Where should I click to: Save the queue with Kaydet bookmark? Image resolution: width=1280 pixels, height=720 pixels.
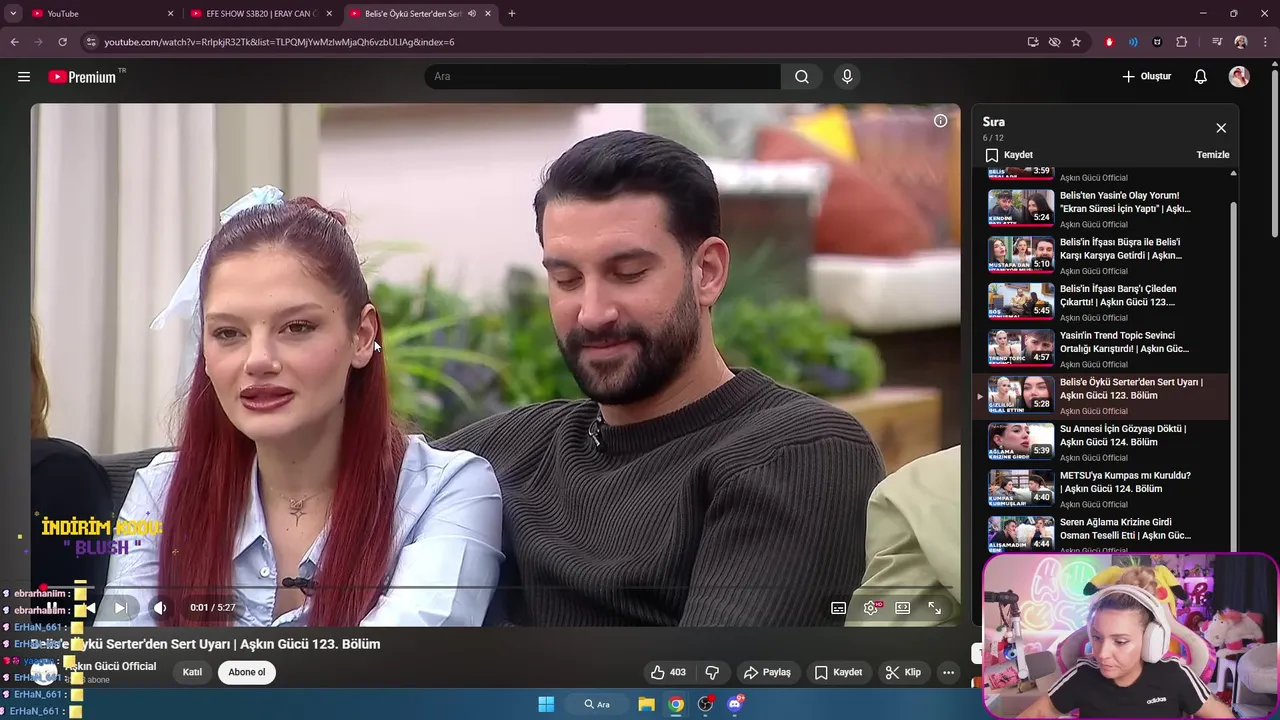(x=1009, y=155)
